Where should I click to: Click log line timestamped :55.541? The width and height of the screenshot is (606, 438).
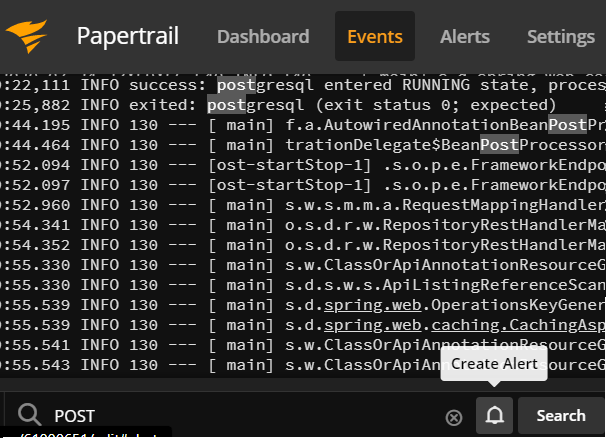[x=303, y=345]
